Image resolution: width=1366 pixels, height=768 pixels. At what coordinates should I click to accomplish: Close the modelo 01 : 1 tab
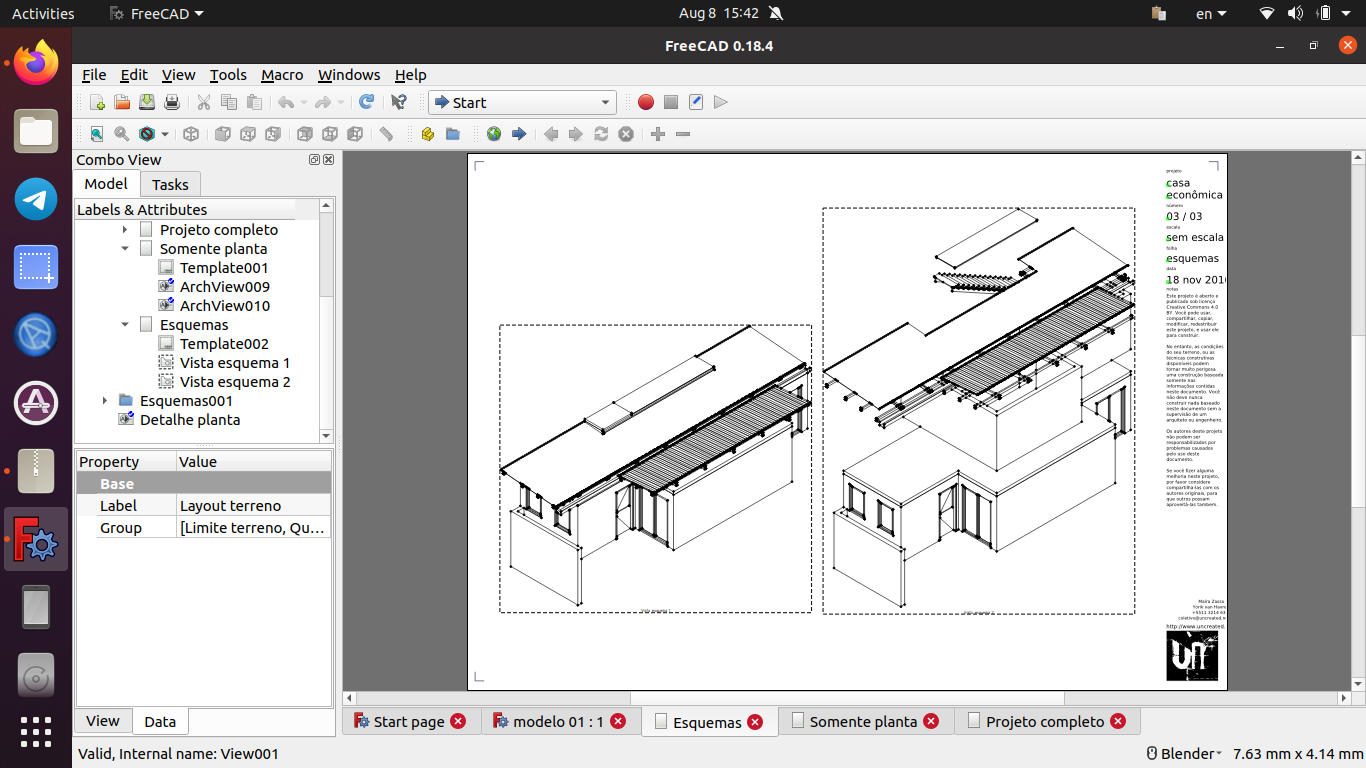(618, 721)
